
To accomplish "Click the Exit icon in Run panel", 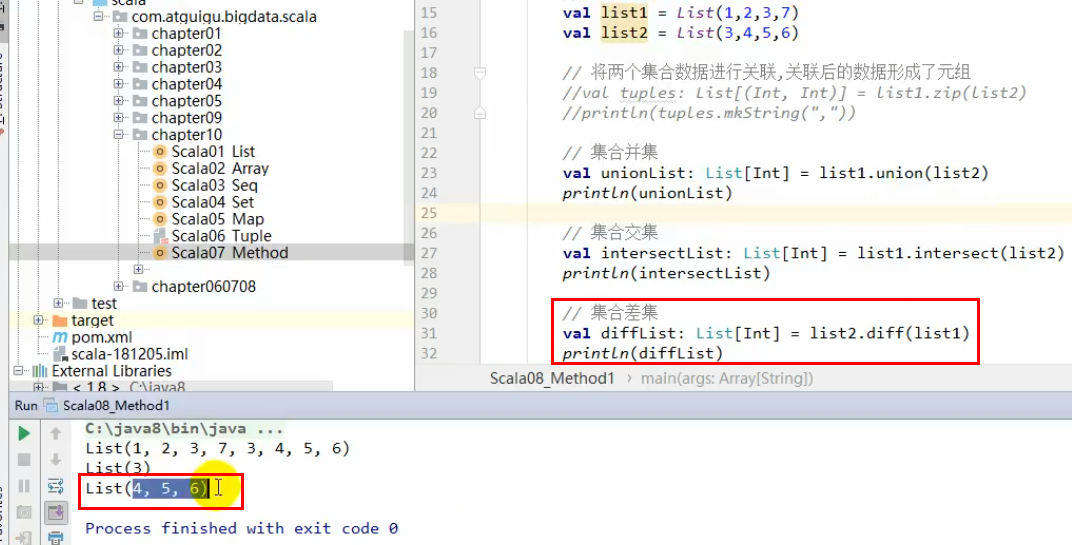I will pyautogui.click(x=24, y=537).
